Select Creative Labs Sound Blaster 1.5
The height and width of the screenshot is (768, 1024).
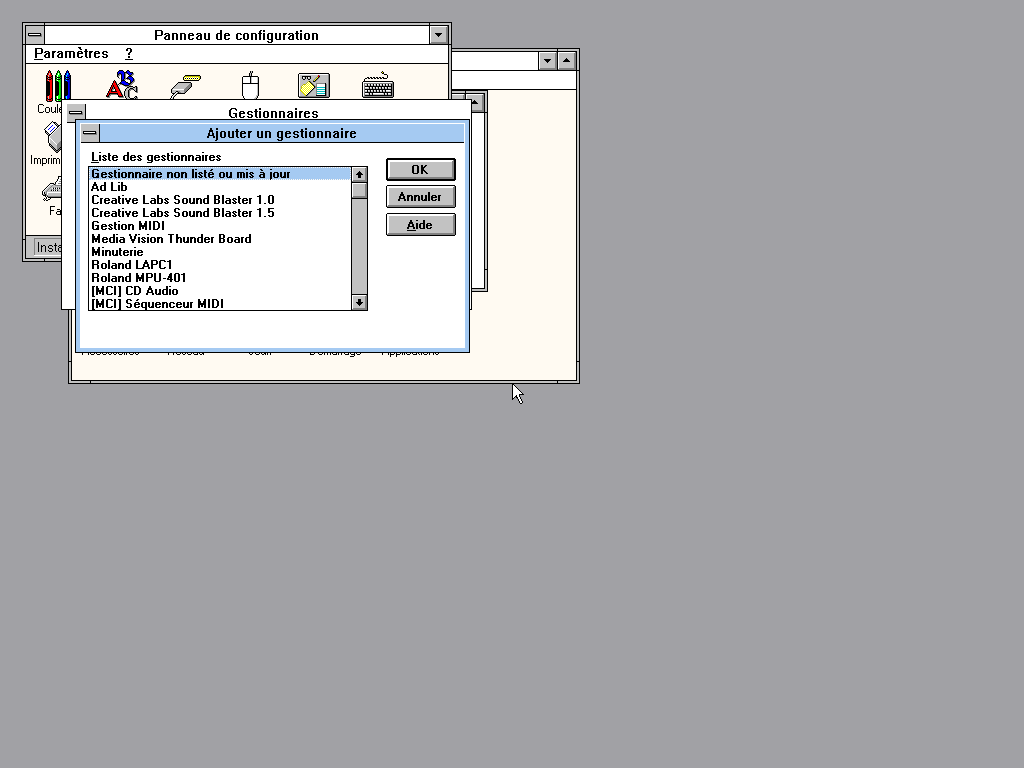pyautogui.click(x=220, y=213)
